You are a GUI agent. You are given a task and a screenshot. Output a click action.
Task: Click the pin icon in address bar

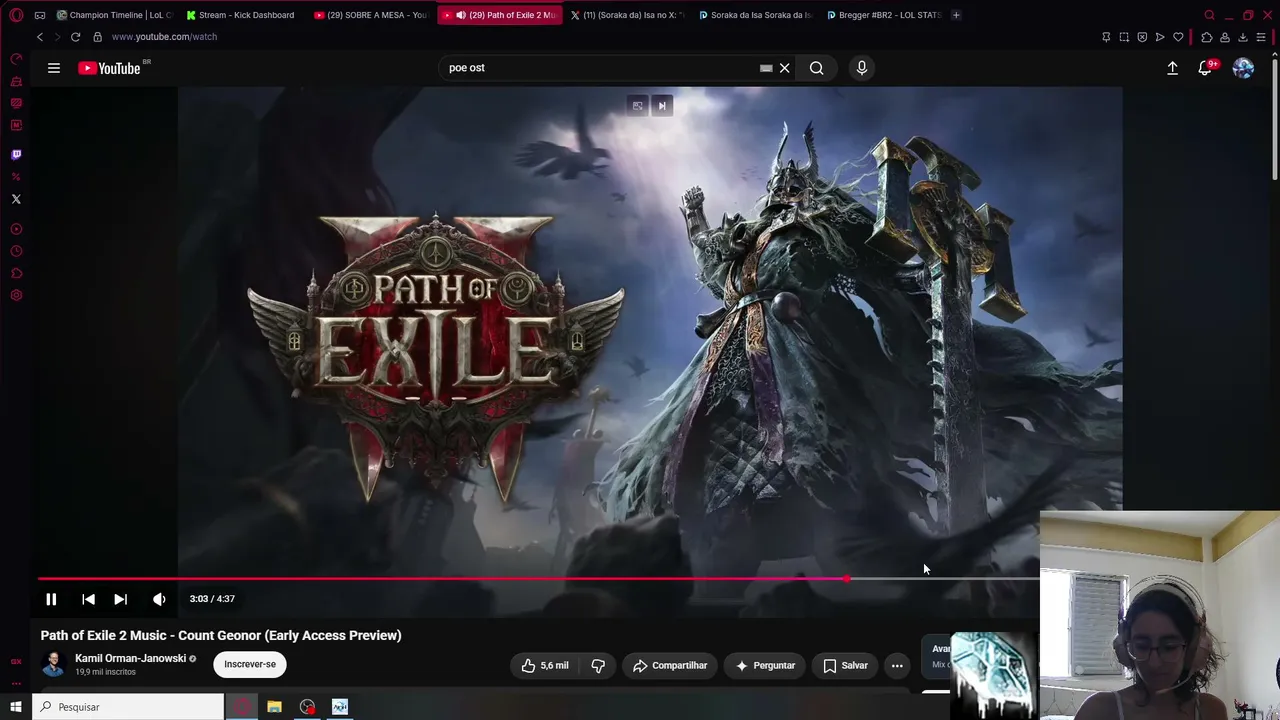pyautogui.click(x=1106, y=37)
